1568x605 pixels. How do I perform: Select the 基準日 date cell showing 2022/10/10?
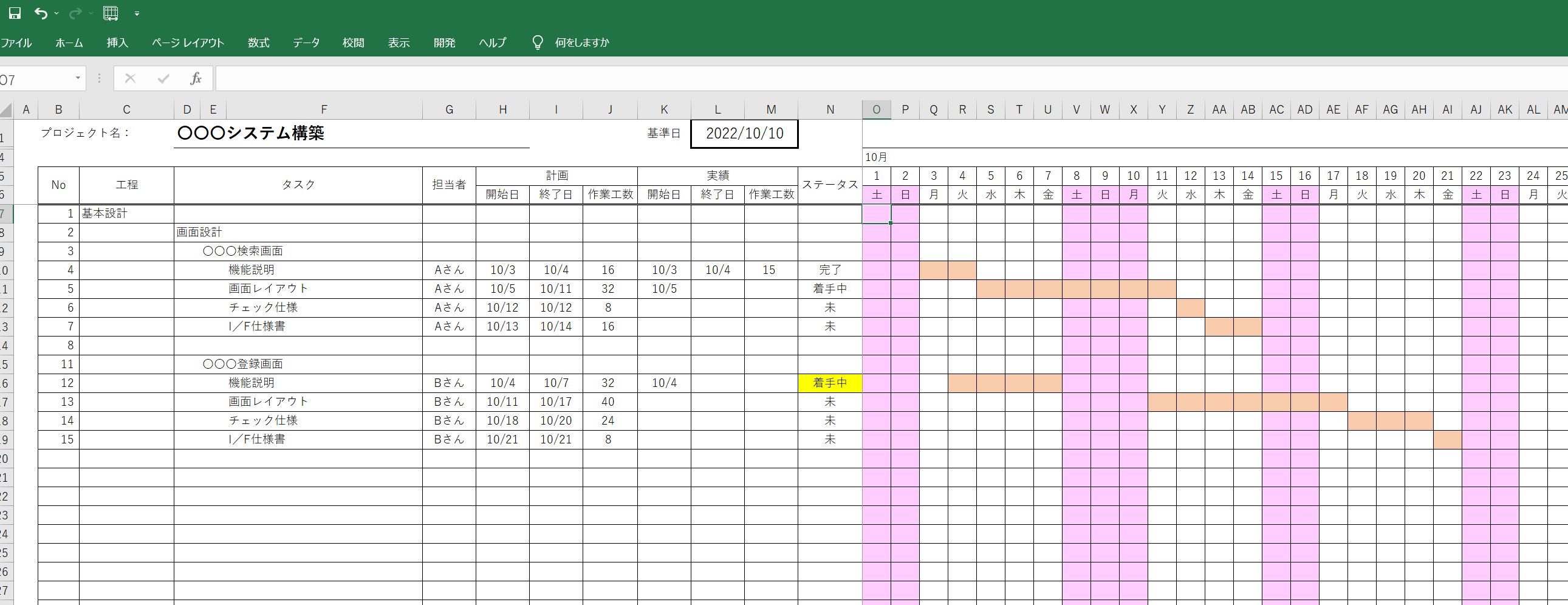point(744,134)
